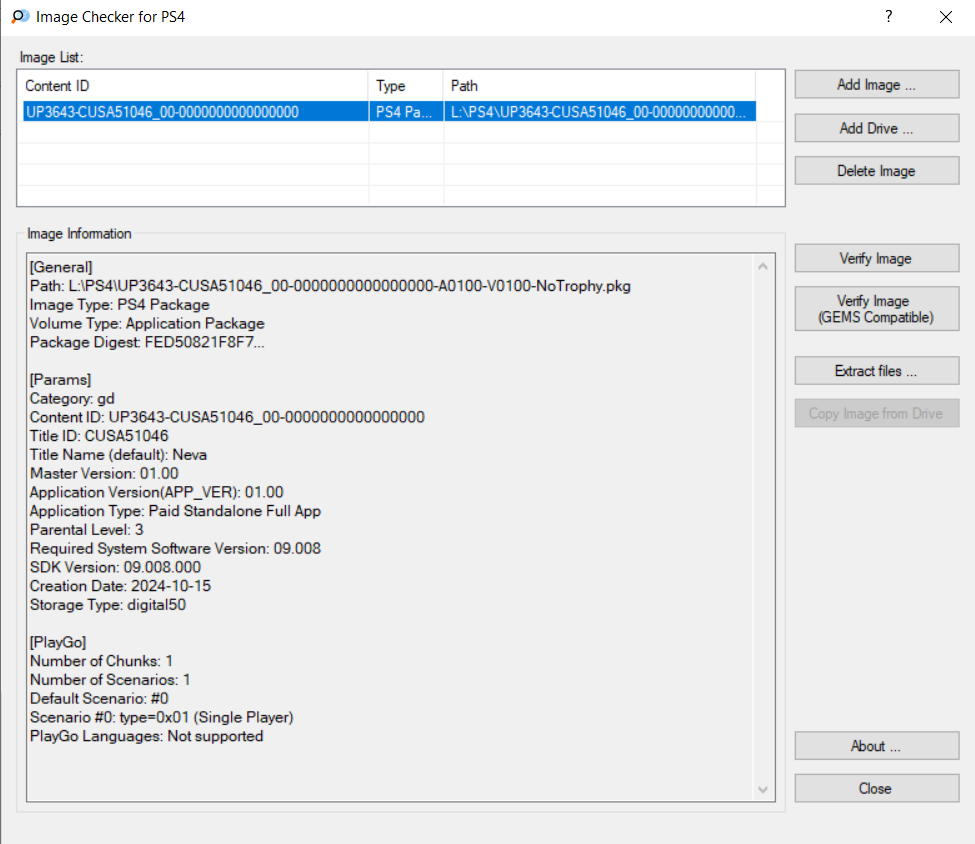Delete the selected image

877,171
